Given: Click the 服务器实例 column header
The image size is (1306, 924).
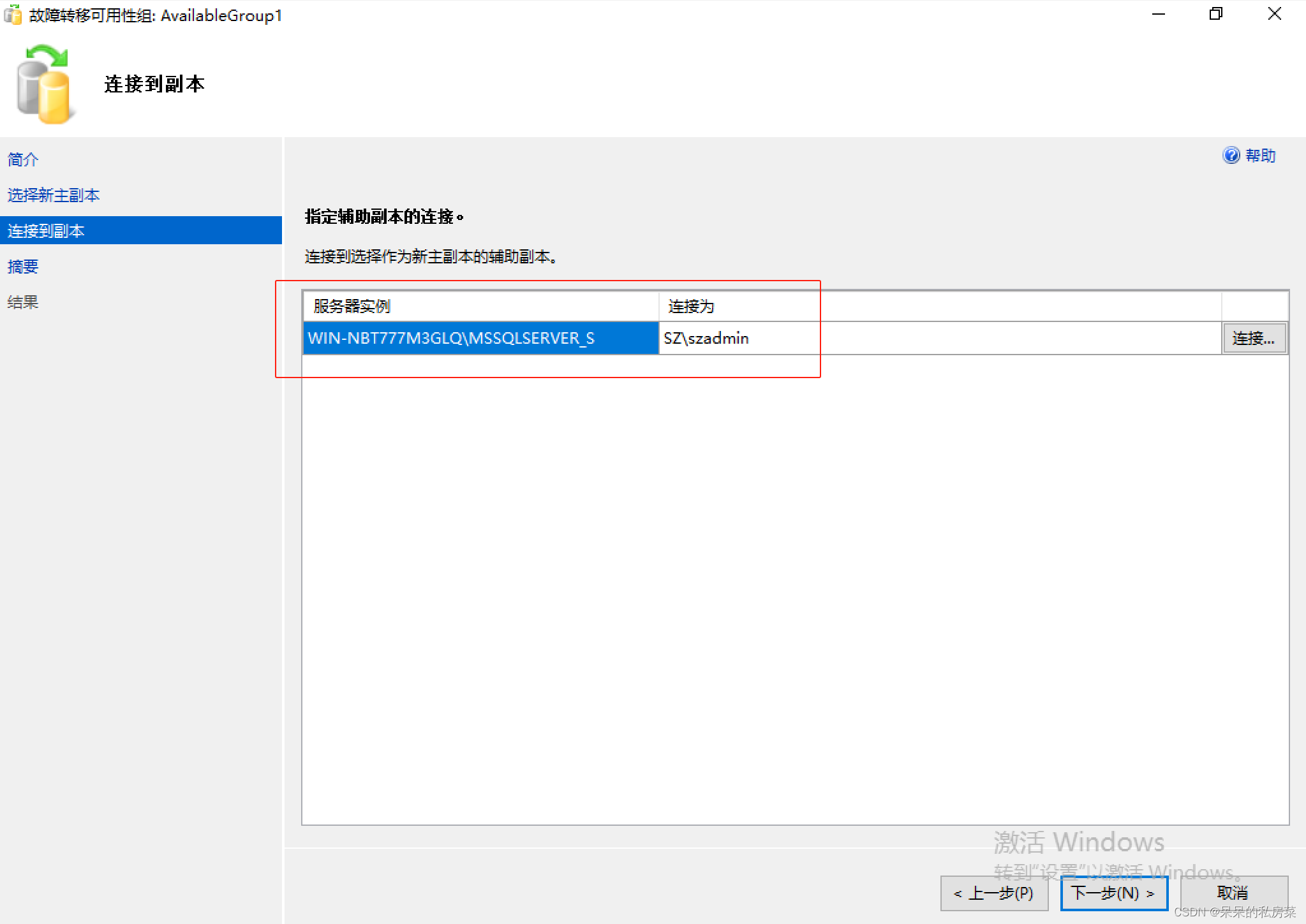Looking at the screenshot, I should coord(481,306).
